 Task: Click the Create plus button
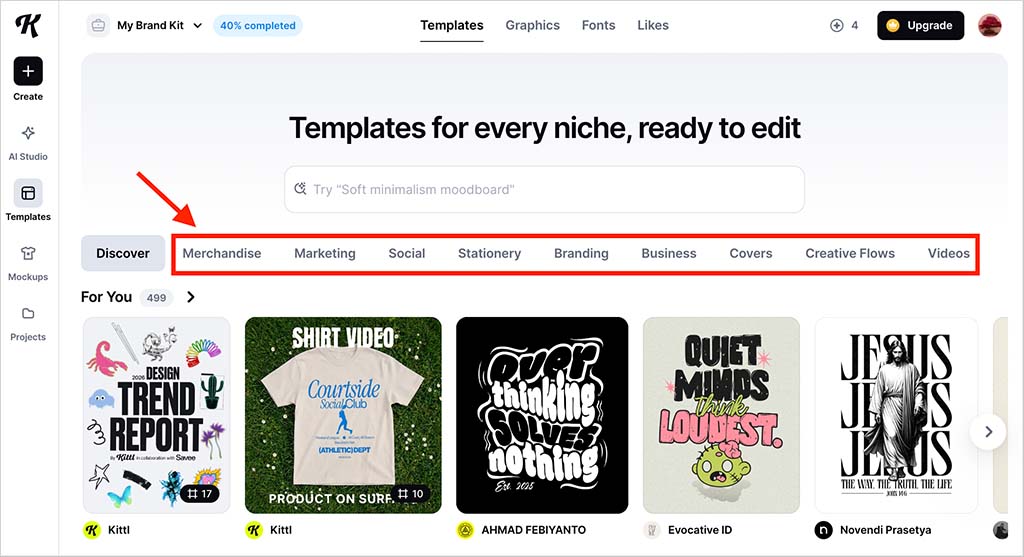pos(28,71)
